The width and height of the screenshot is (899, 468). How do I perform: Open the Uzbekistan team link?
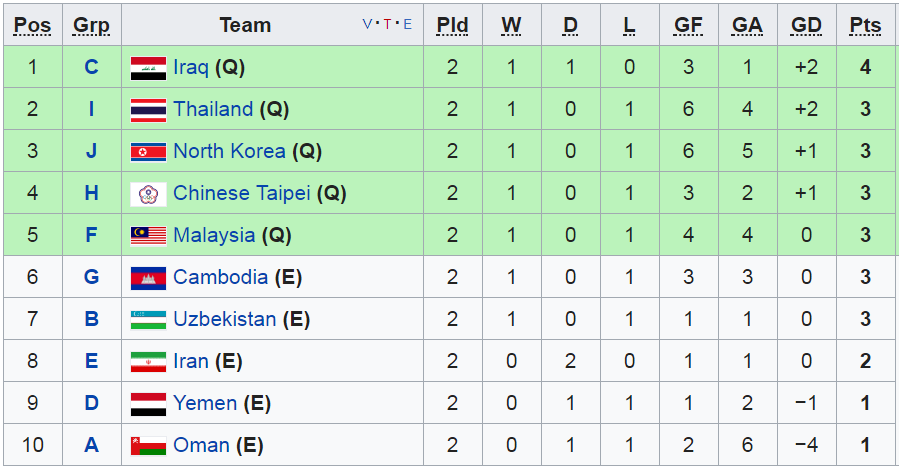(x=225, y=319)
